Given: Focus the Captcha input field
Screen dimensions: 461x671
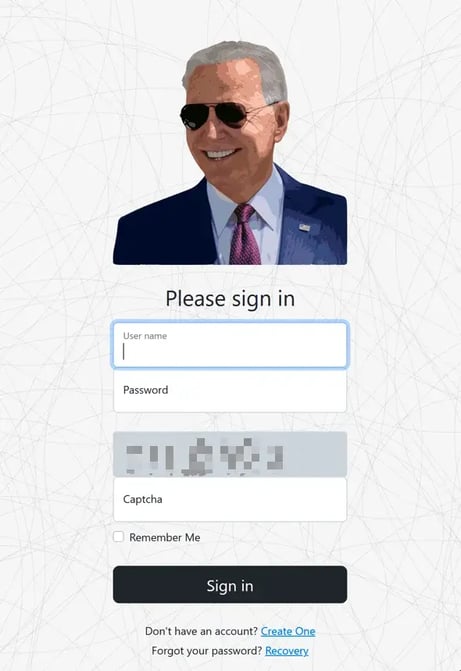Looking at the screenshot, I should click(x=230, y=499).
